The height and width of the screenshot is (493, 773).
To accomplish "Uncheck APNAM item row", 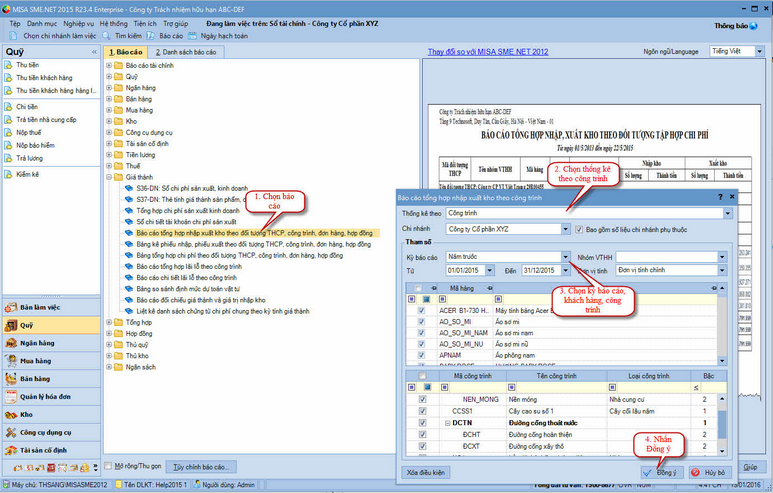I will point(422,355).
